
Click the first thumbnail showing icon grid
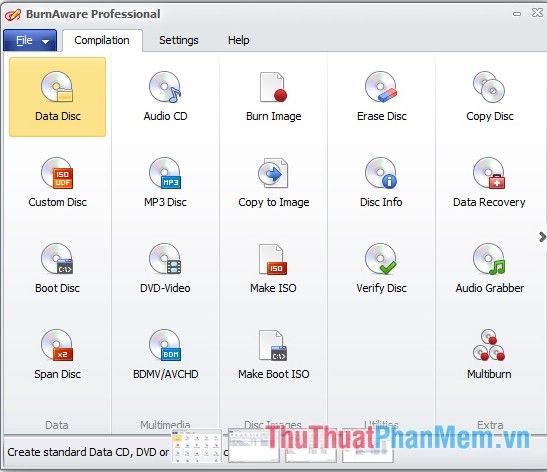click(x=197, y=447)
